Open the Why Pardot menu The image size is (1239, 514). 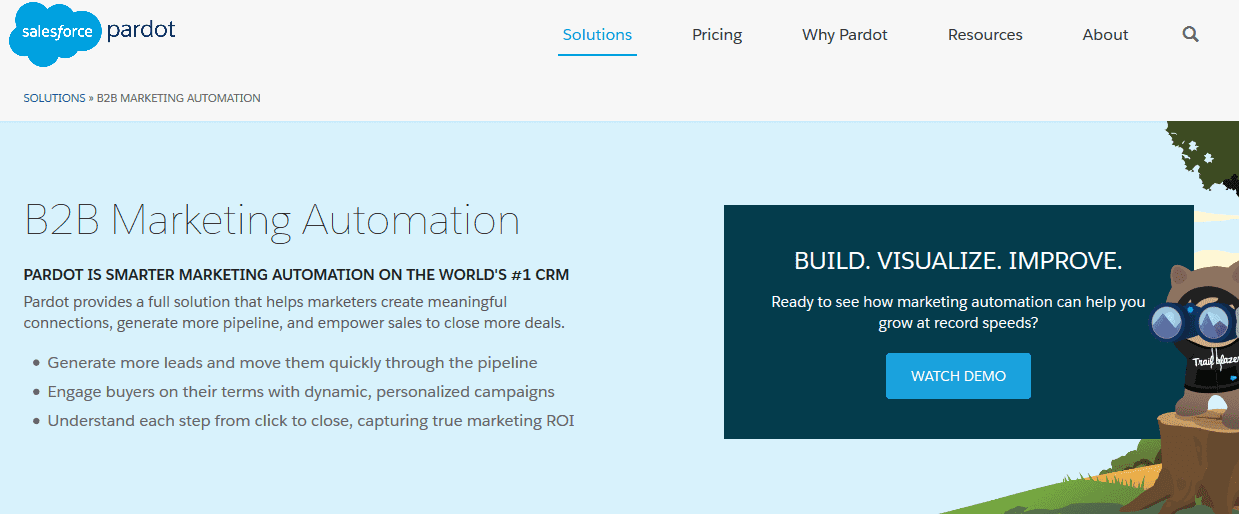pos(845,34)
